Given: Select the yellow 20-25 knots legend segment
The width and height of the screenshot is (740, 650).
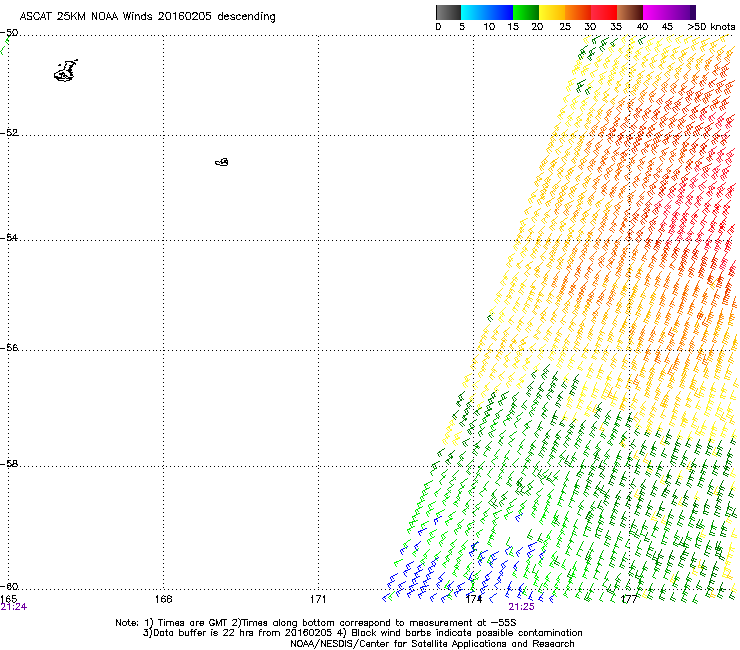Looking at the screenshot, I should (552, 12).
